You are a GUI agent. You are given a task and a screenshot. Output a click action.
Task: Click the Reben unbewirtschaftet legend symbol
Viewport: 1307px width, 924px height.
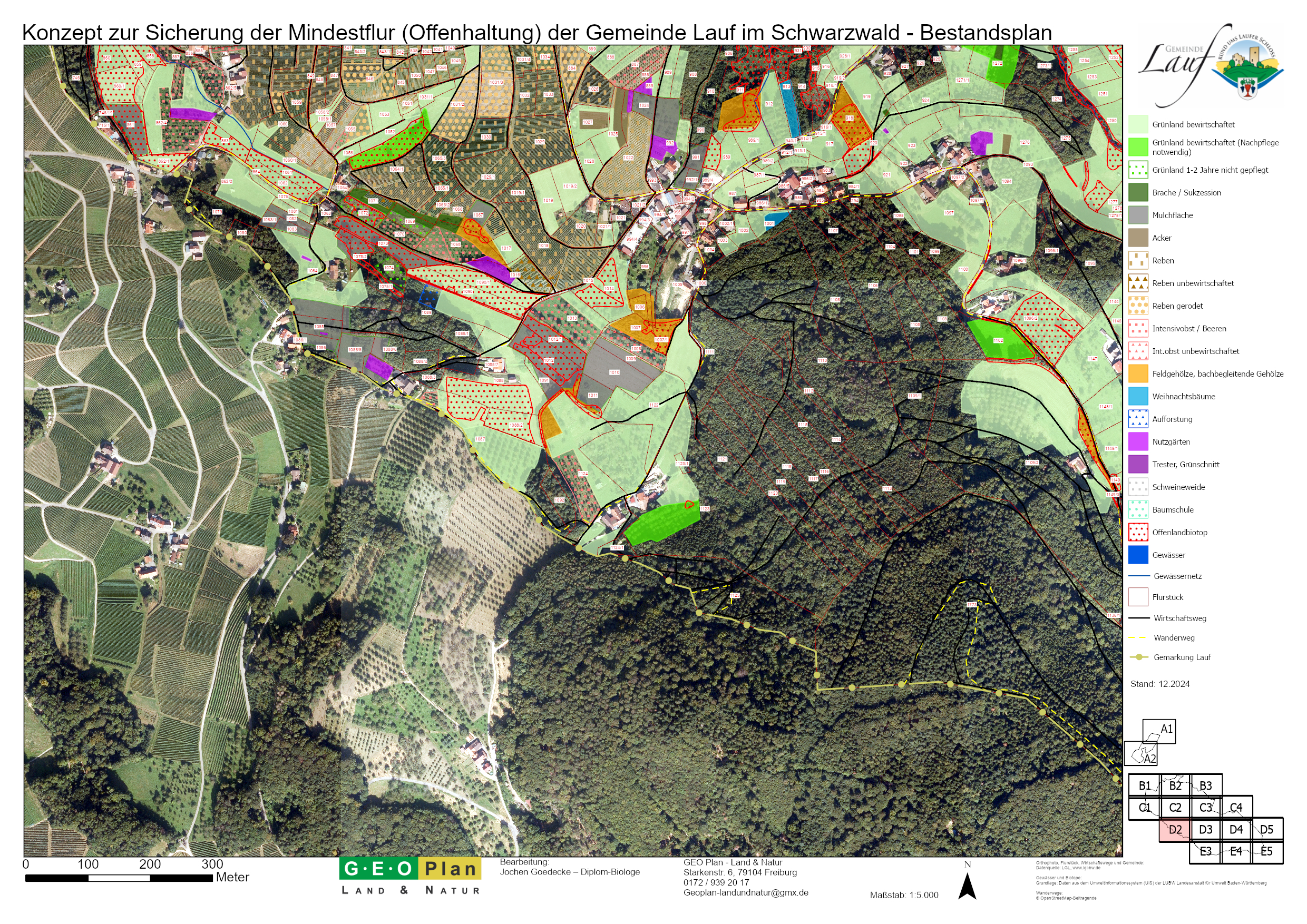tap(1138, 283)
